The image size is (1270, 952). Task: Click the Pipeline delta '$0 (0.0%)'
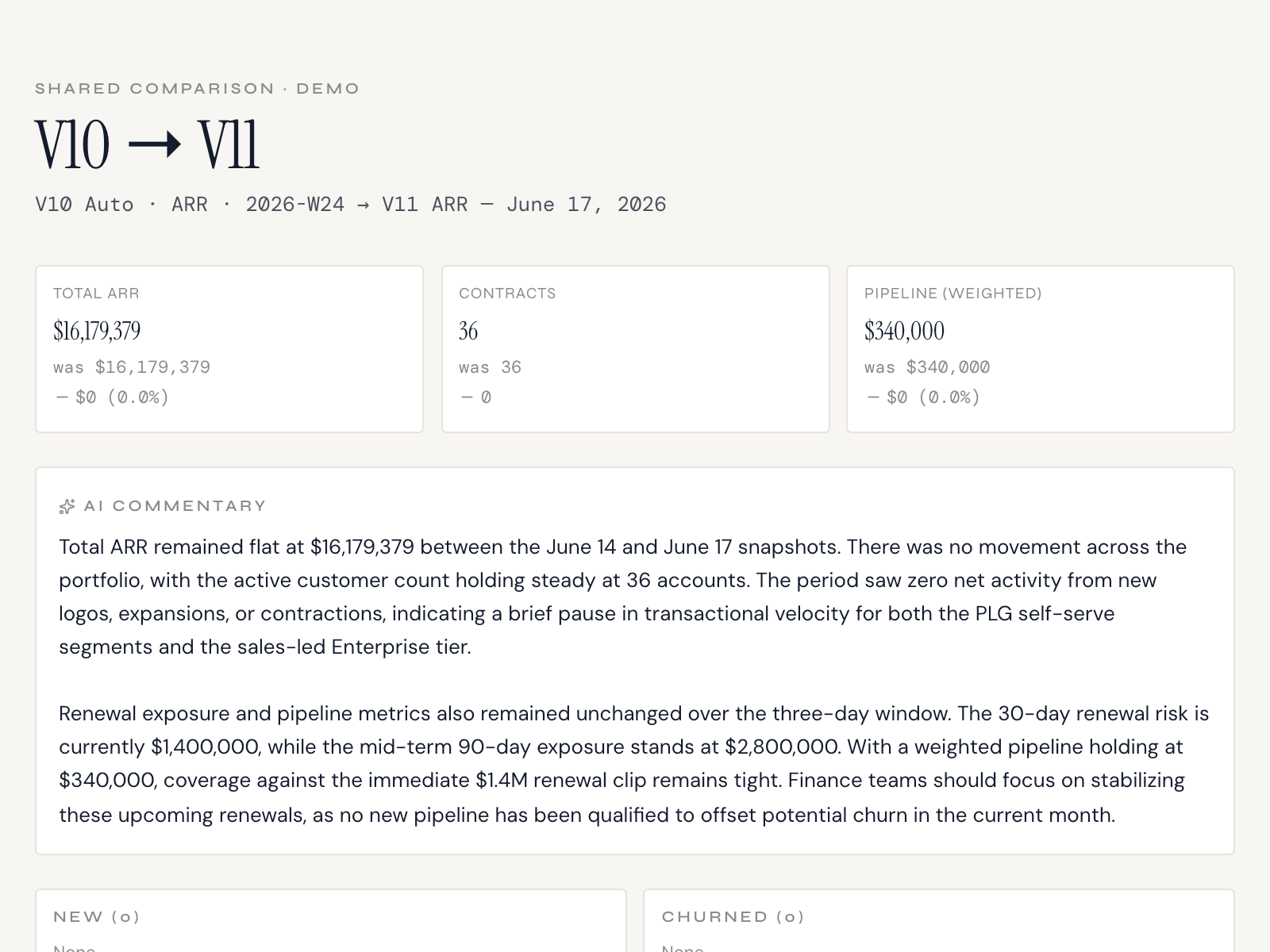click(933, 397)
